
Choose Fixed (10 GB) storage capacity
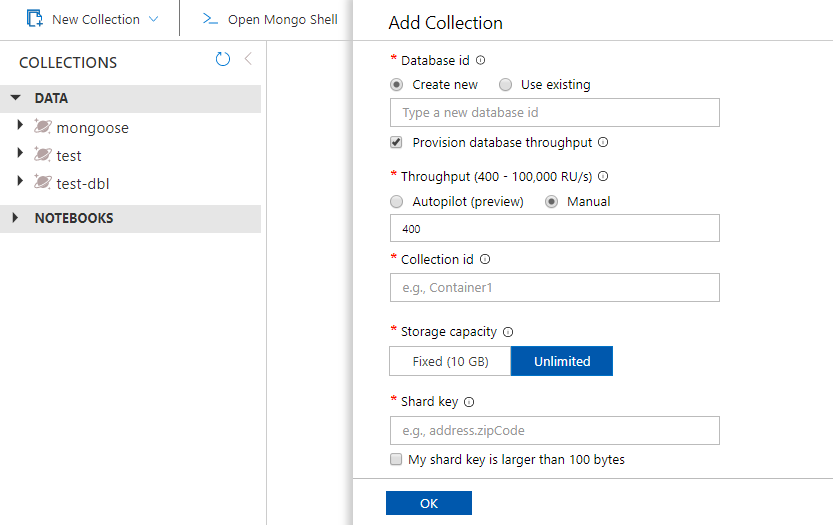click(x=449, y=361)
